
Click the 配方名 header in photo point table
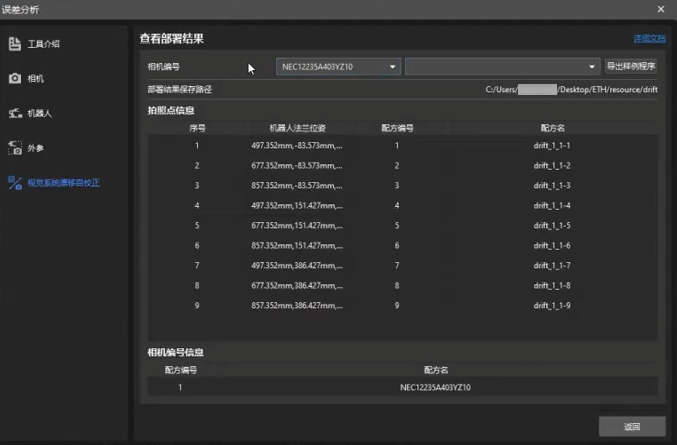coord(552,128)
